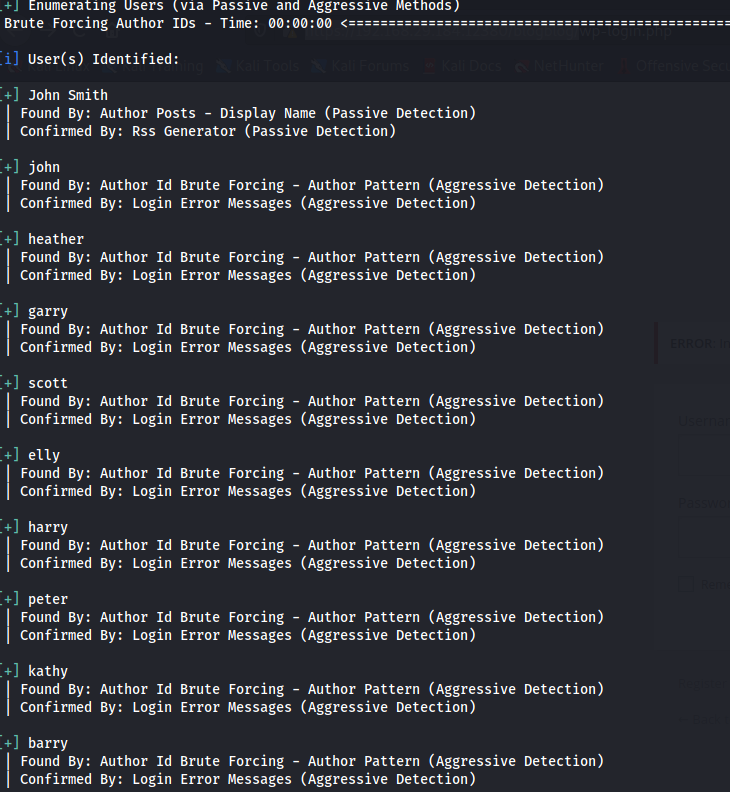Click the [+] marker next to John Smith

9,95
